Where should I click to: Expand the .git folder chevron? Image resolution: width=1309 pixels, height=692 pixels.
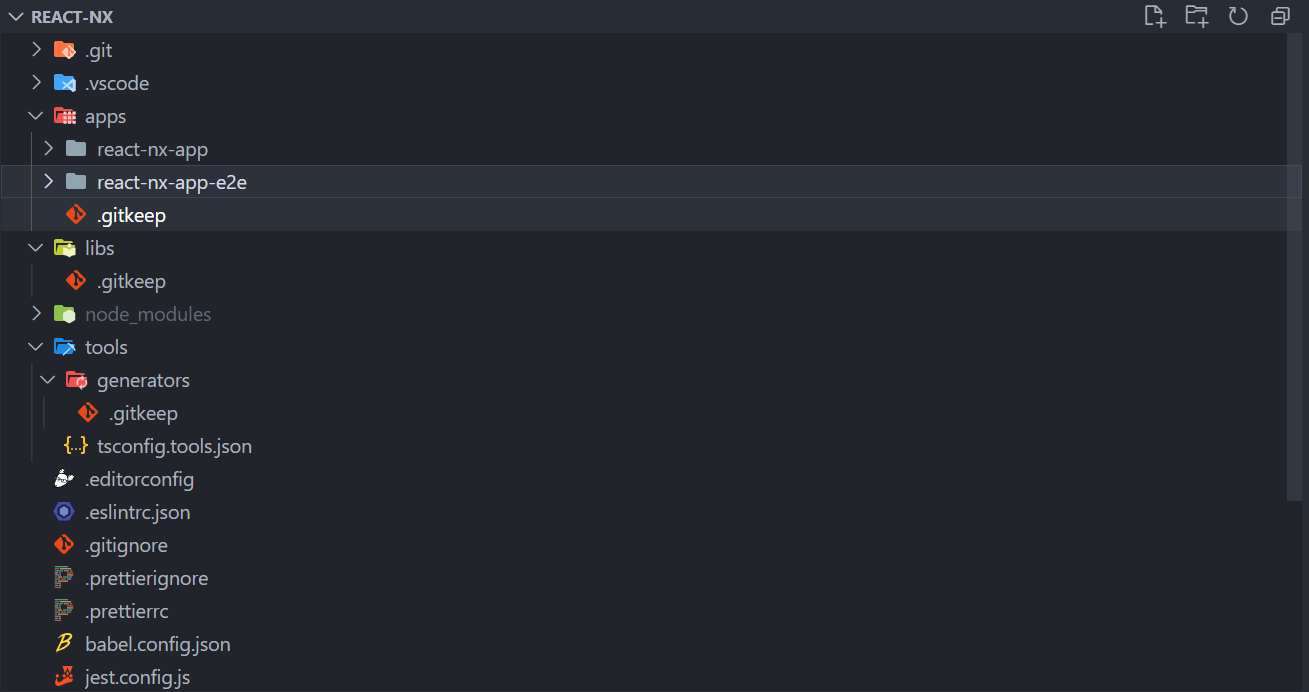(x=36, y=50)
